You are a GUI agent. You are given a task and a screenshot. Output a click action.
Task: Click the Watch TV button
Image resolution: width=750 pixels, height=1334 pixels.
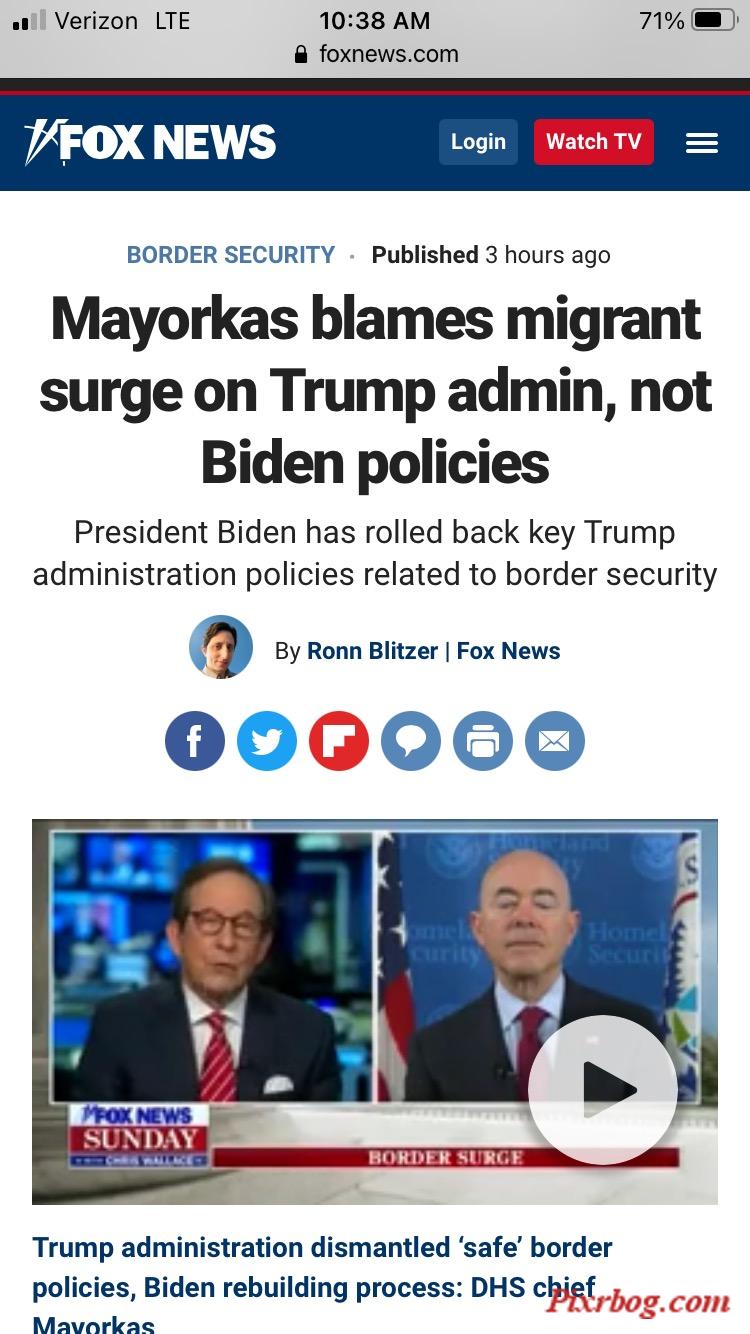(x=594, y=142)
